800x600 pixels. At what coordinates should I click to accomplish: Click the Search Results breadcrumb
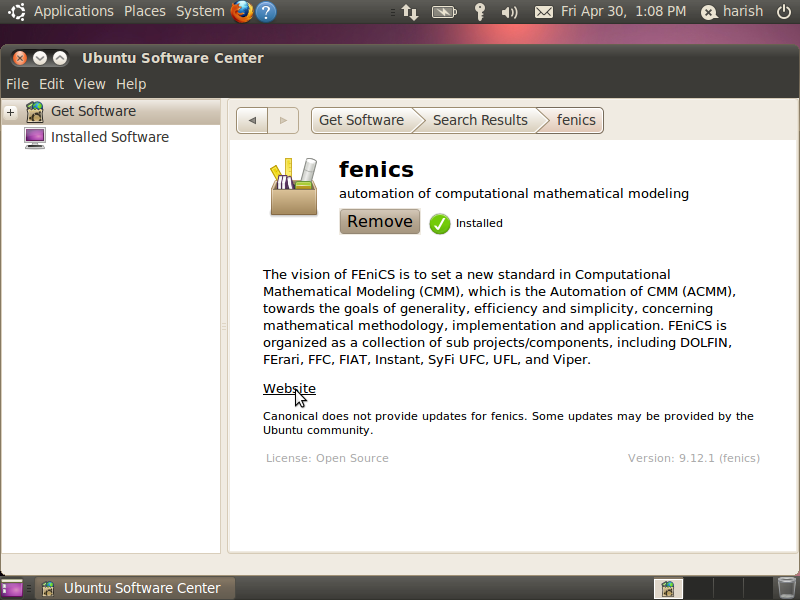click(x=480, y=120)
